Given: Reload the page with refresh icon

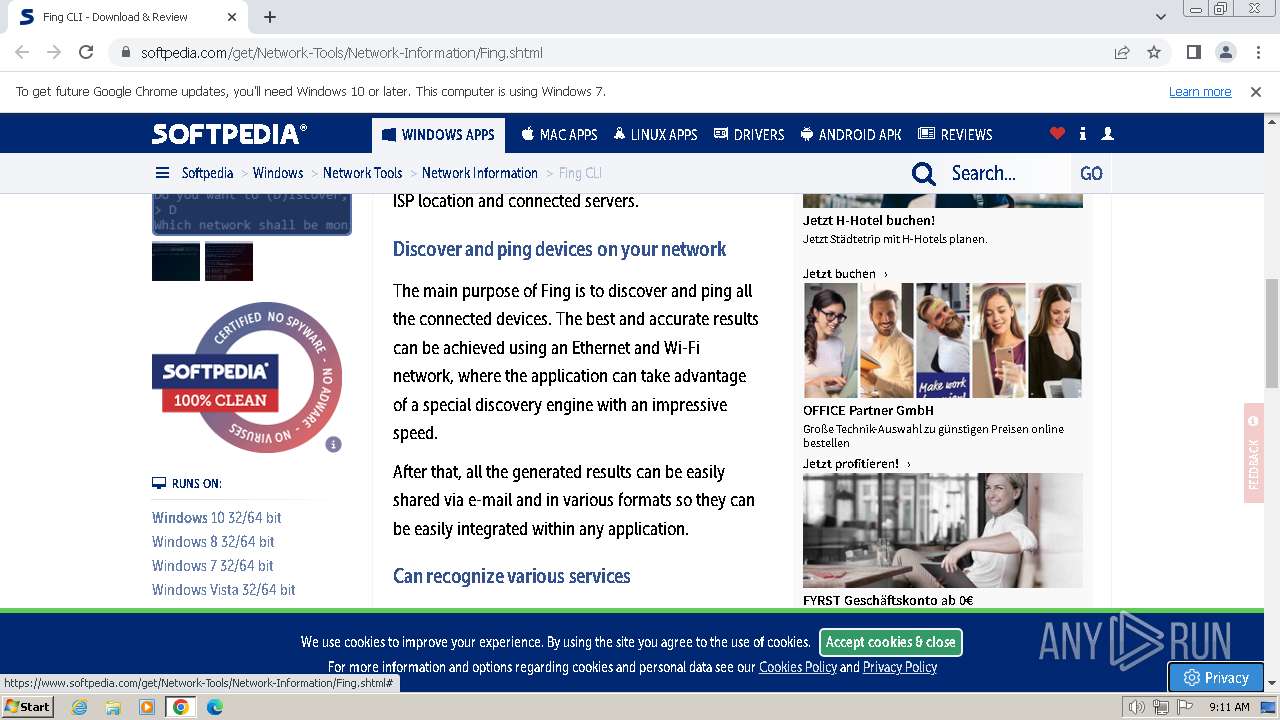Looking at the screenshot, I should (x=86, y=53).
